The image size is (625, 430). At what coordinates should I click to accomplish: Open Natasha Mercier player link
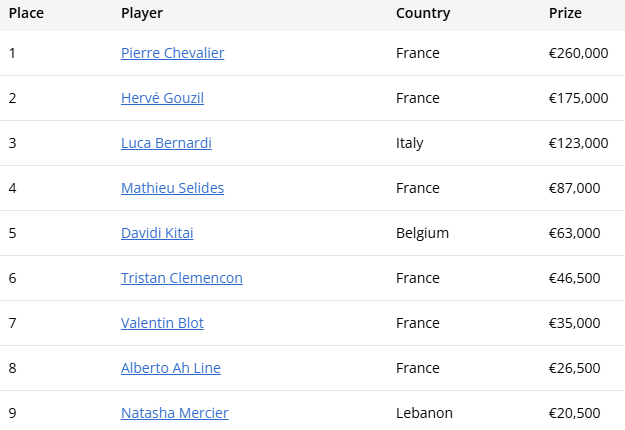tap(175, 413)
